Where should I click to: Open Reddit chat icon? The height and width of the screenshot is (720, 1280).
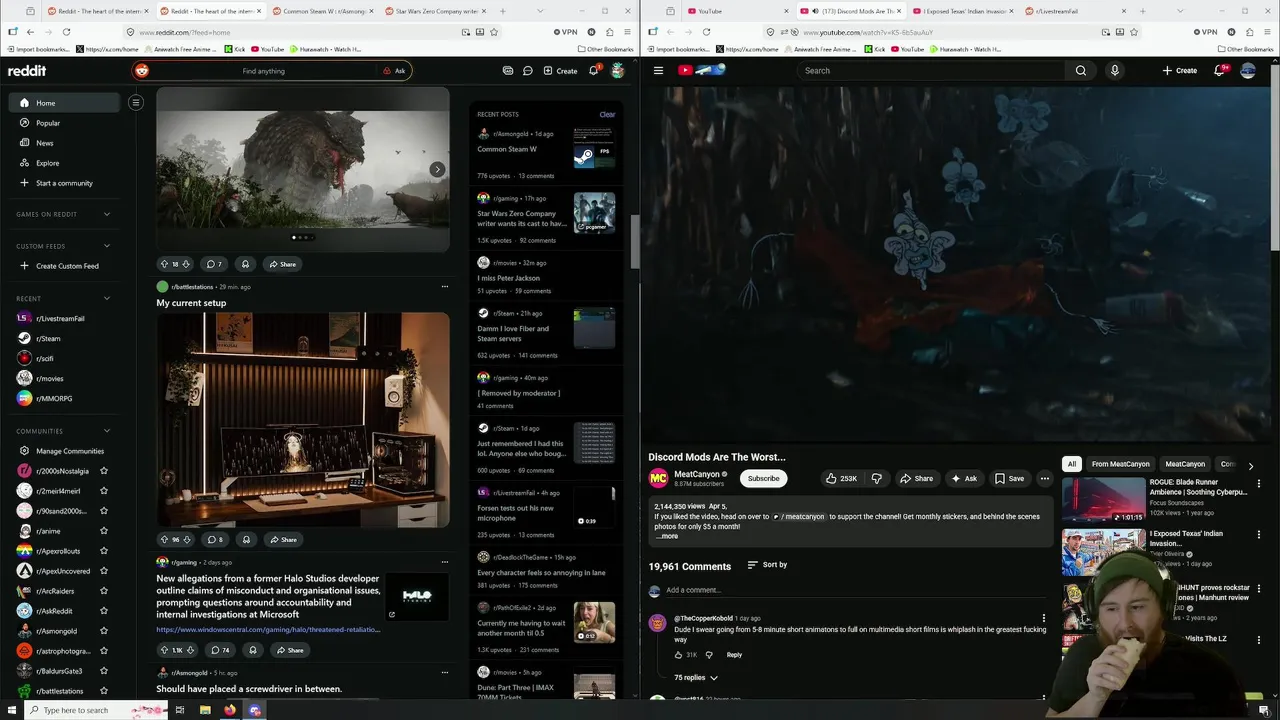point(527,71)
